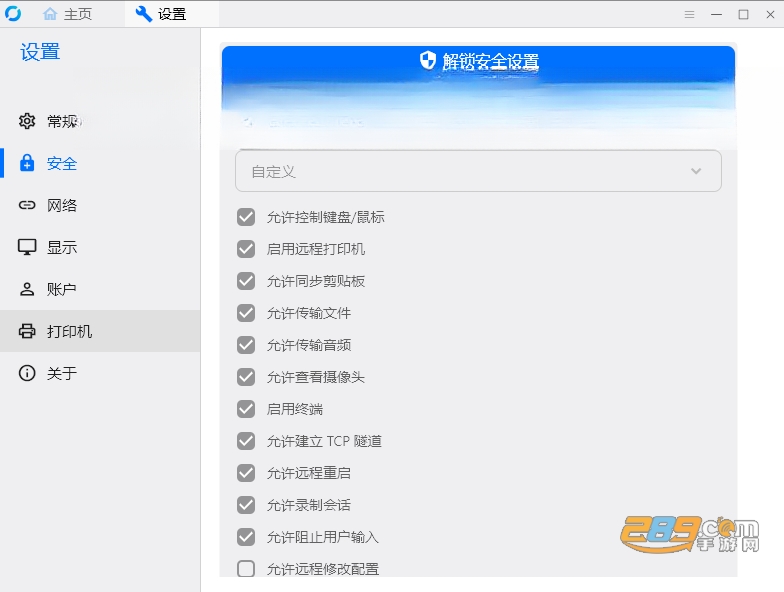Screen dimensions: 784x592
Task: Uncheck 允许远程重启 checkbox
Action: point(246,473)
